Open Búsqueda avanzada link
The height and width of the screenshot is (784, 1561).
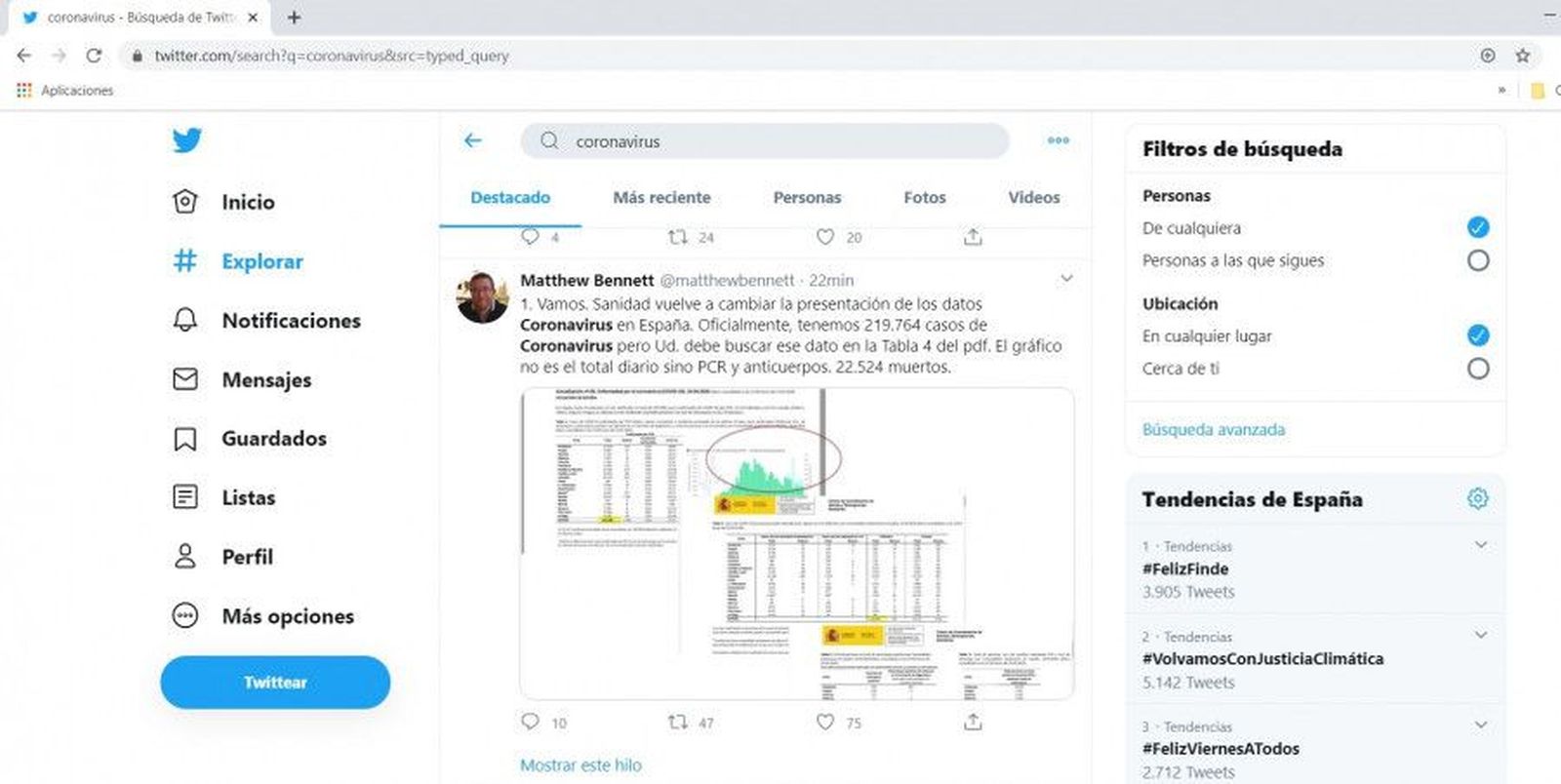click(x=1214, y=429)
